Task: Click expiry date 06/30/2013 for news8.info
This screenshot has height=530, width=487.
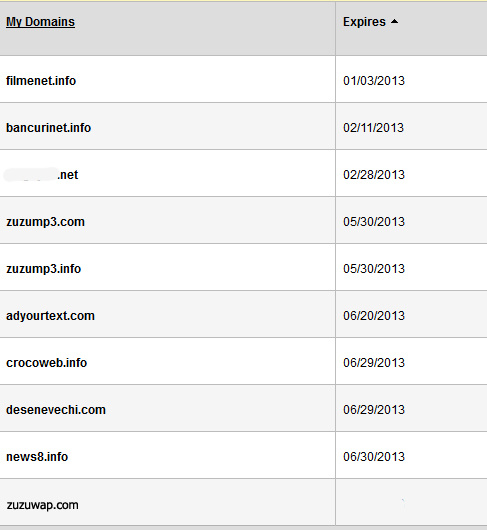Action: tap(374, 457)
